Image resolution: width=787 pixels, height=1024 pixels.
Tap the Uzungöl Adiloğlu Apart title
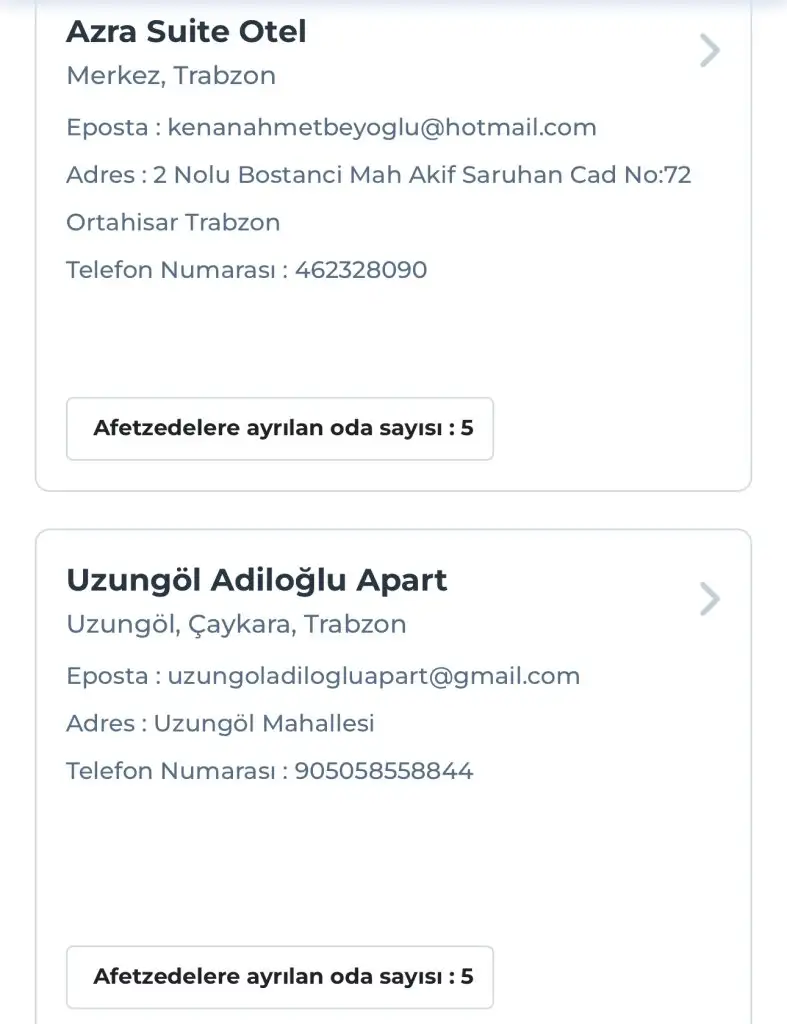(256, 580)
